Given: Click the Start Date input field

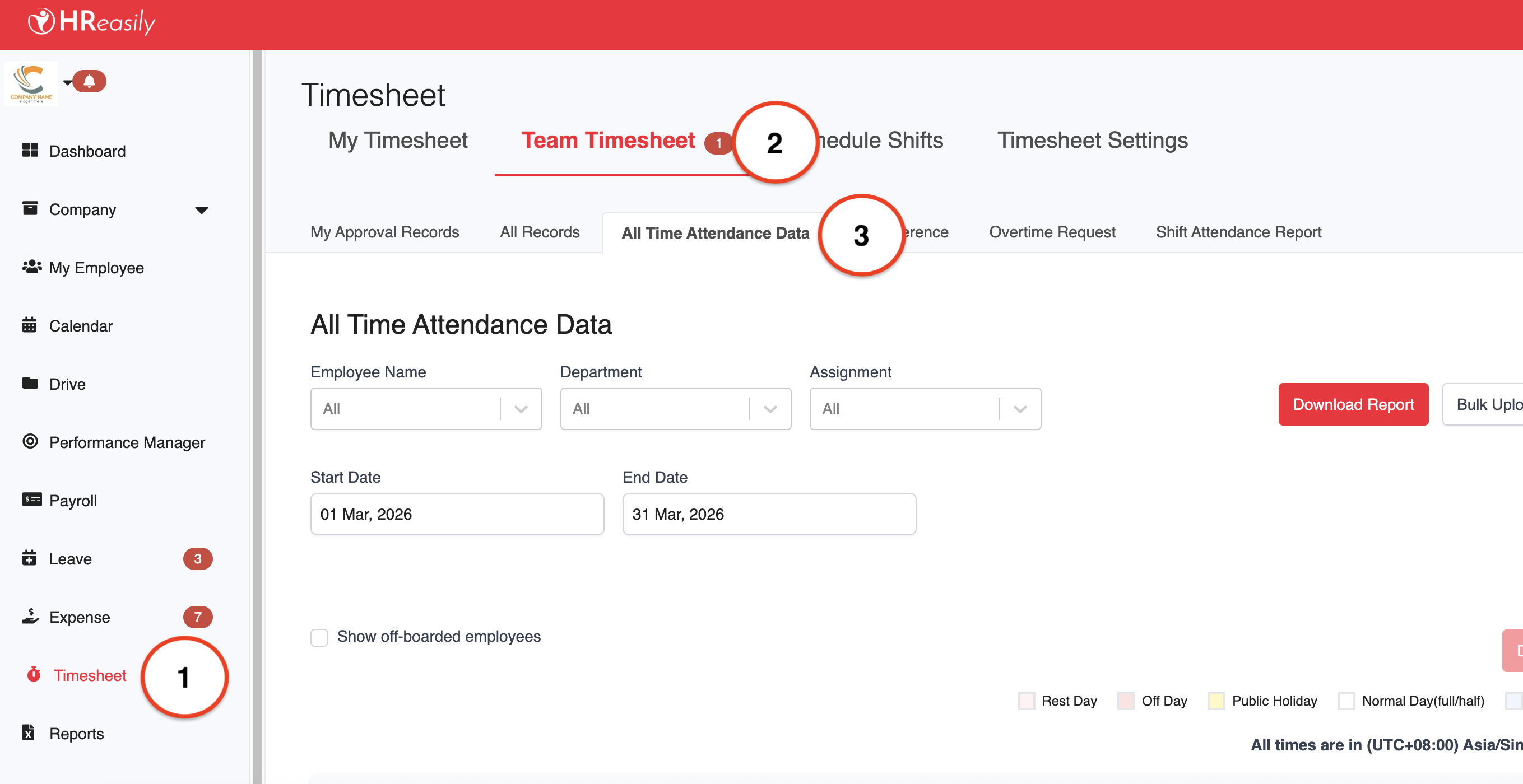Looking at the screenshot, I should click(457, 514).
